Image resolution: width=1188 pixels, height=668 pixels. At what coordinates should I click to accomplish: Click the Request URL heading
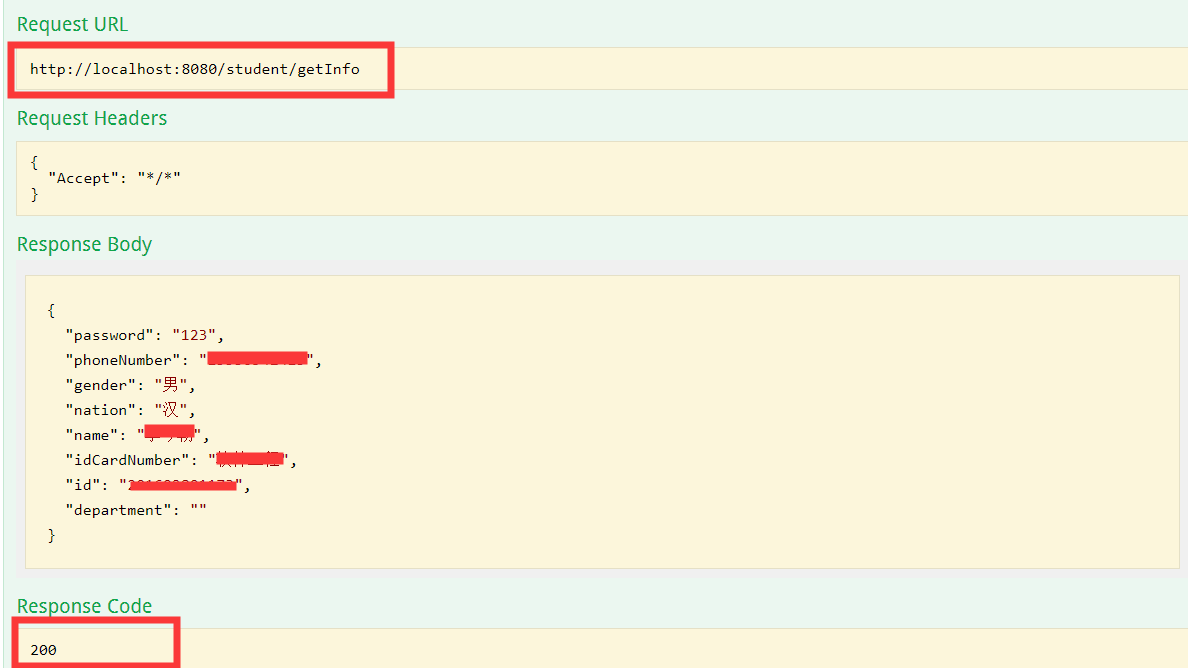point(72,24)
